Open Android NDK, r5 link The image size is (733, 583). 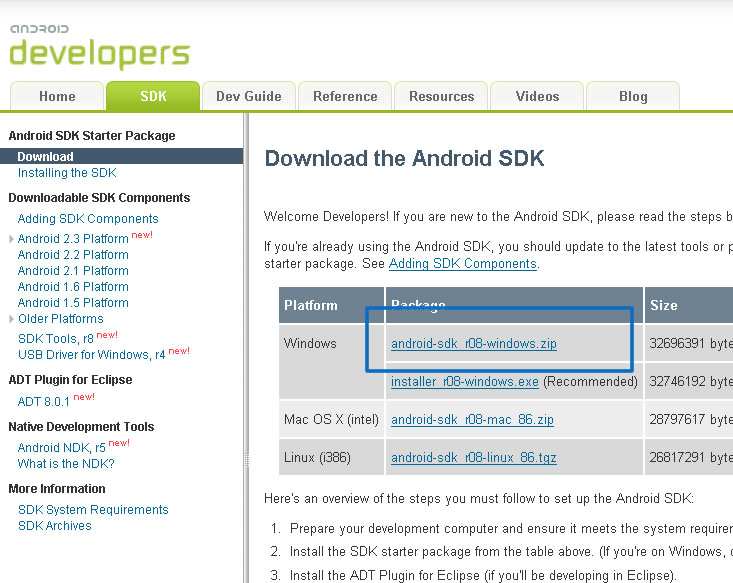click(62, 448)
